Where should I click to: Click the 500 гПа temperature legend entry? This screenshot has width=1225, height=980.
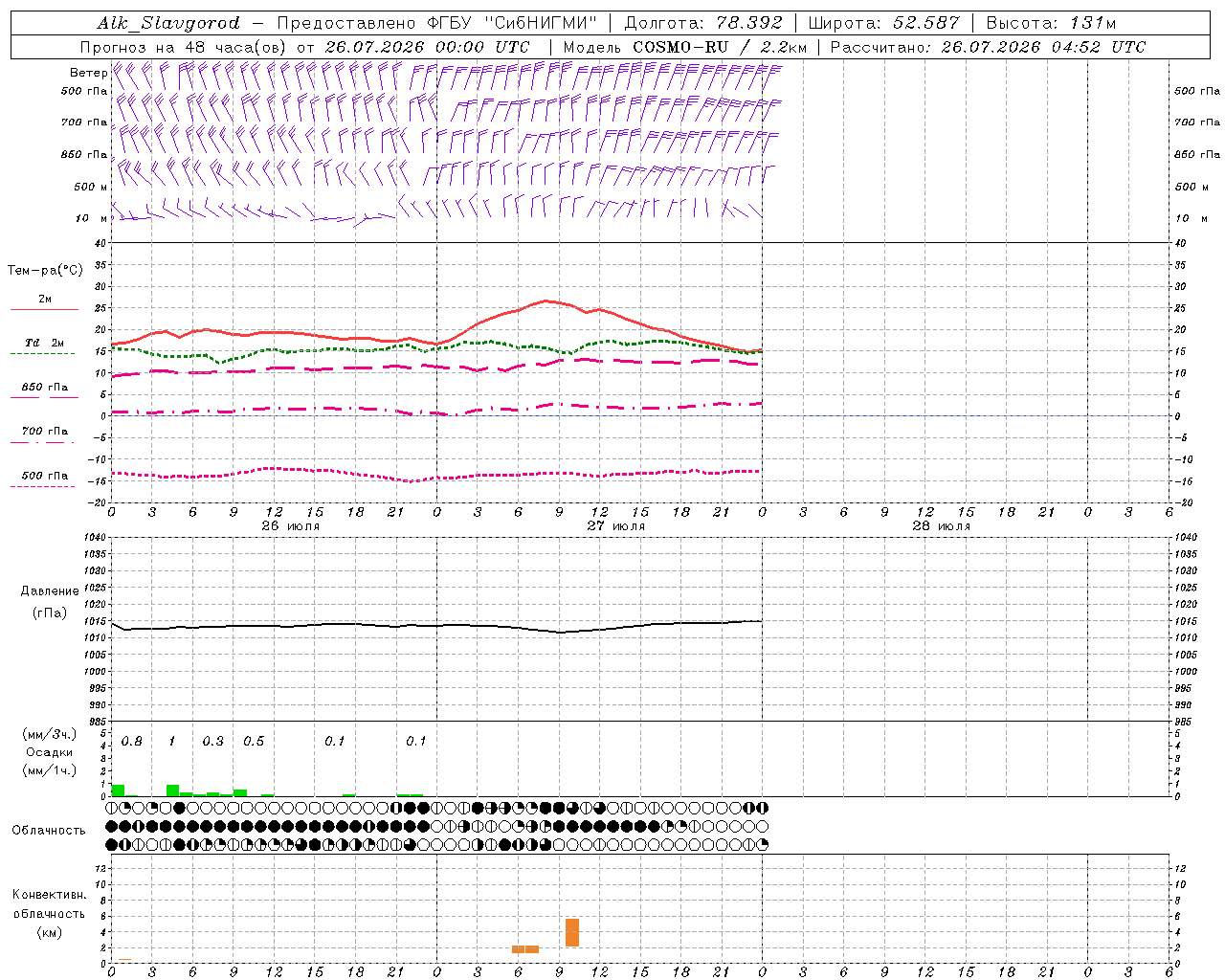(44, 479)
